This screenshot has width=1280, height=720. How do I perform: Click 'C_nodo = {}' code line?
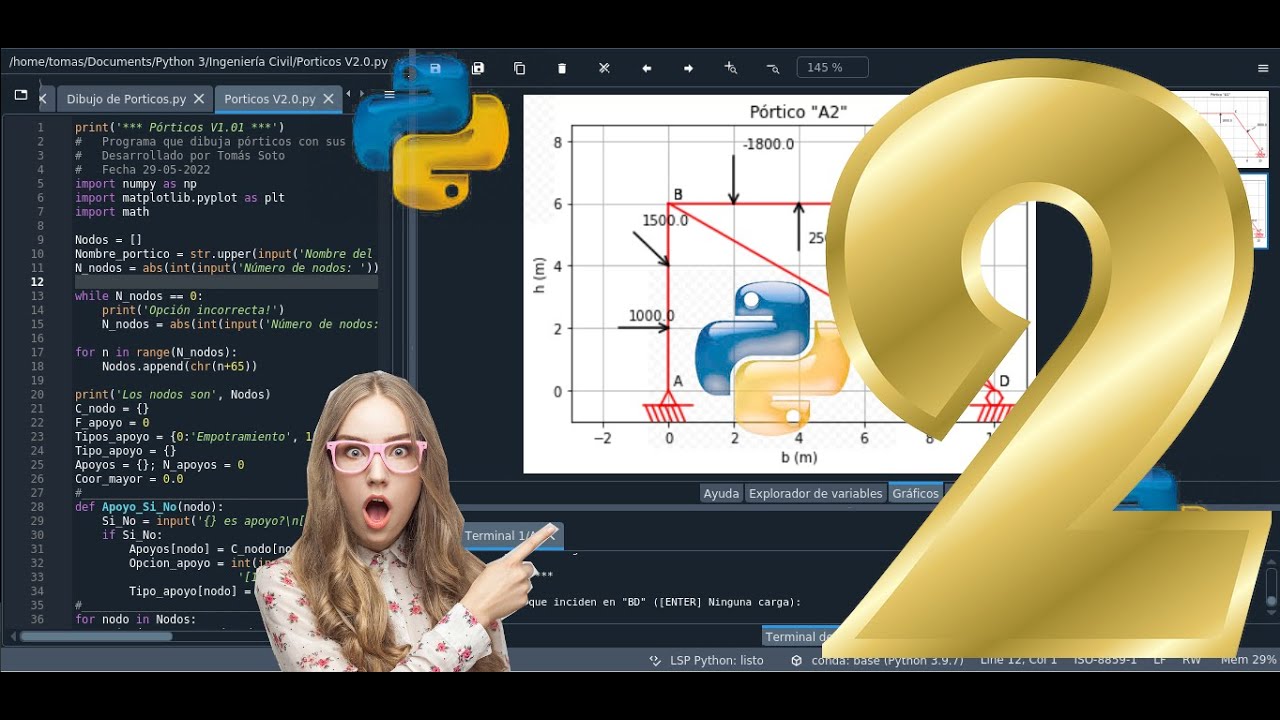[x=112, y=409]
